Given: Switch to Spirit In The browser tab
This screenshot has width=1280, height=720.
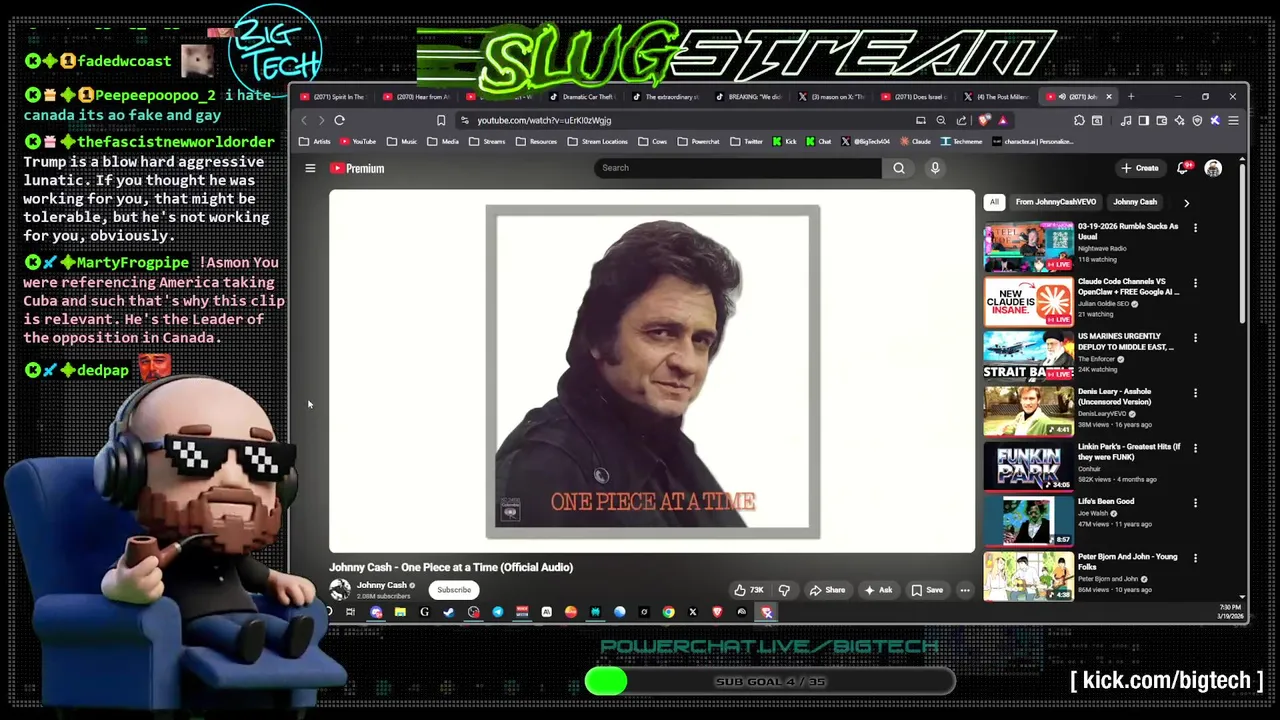Looking at the screenshot, I should (x=333, y=97).
